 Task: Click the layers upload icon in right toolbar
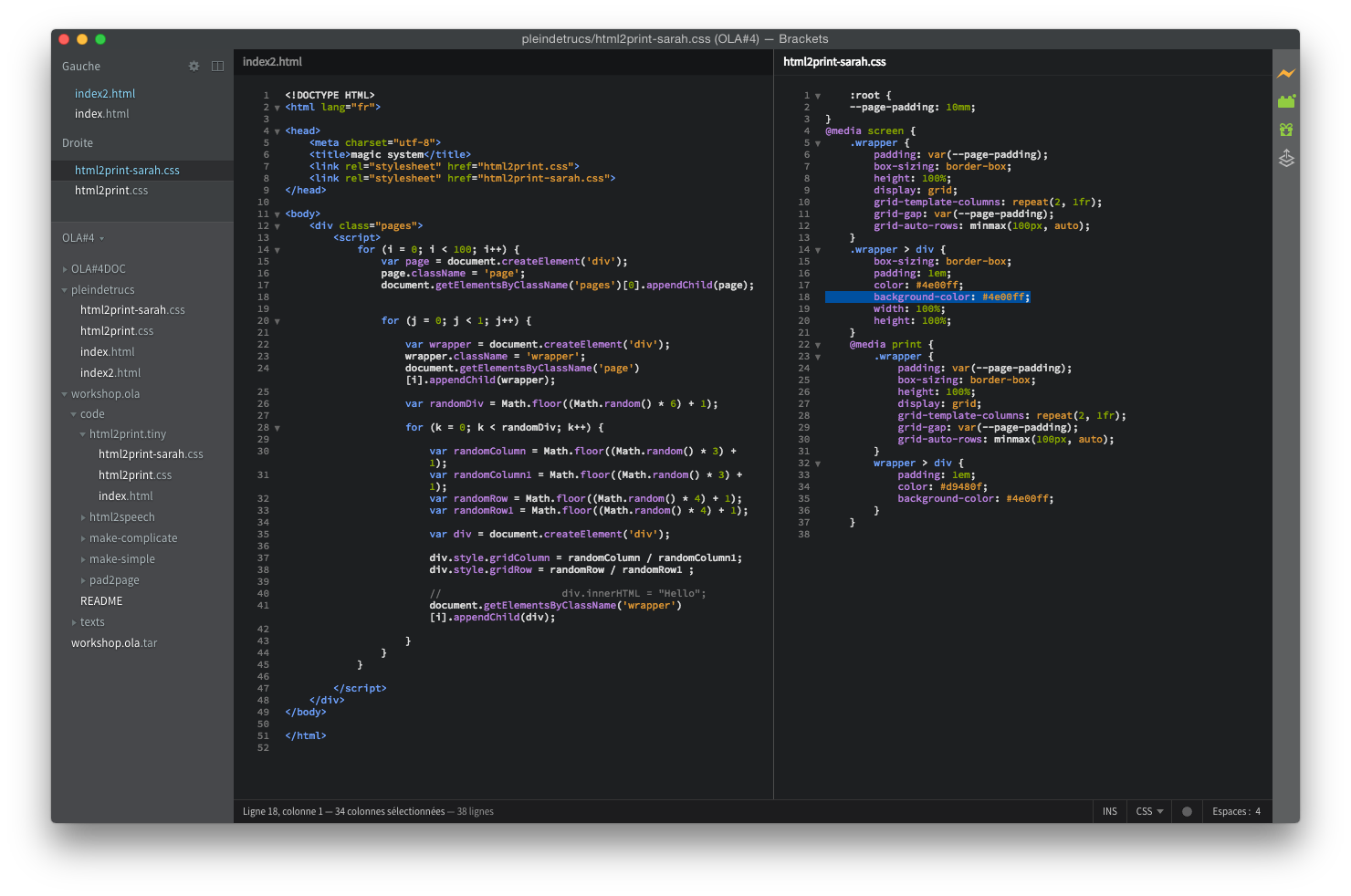click(x=1286, y=159)
